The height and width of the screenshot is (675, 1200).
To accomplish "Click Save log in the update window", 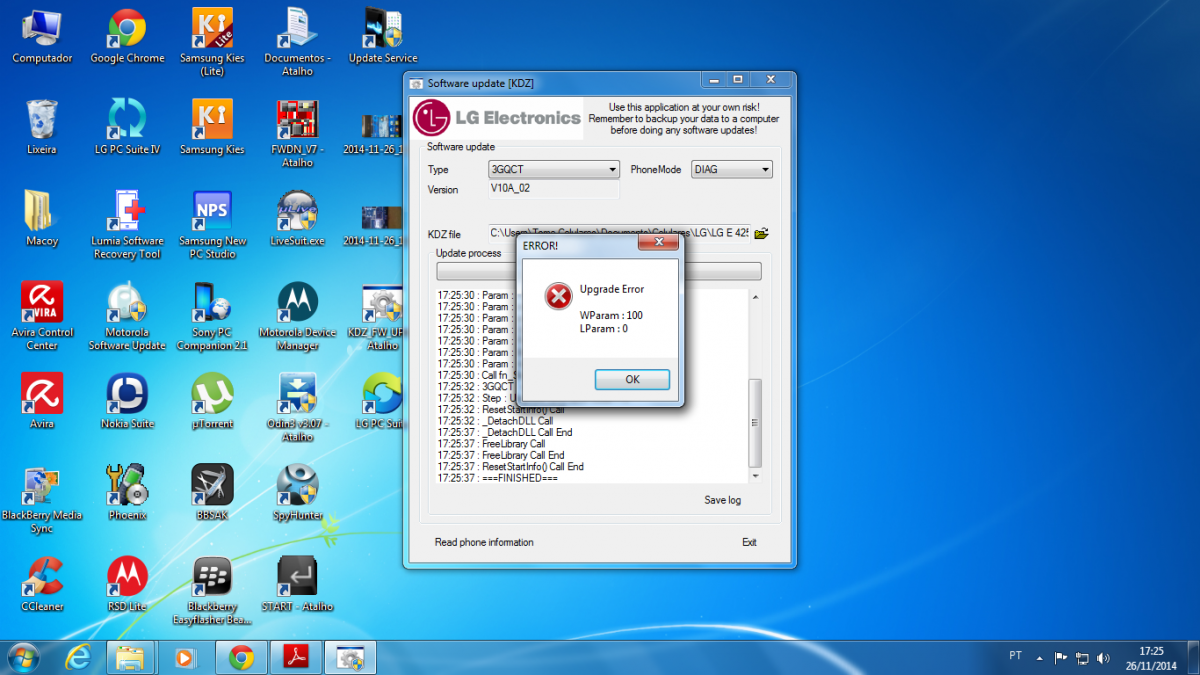I will click(722, 500).
